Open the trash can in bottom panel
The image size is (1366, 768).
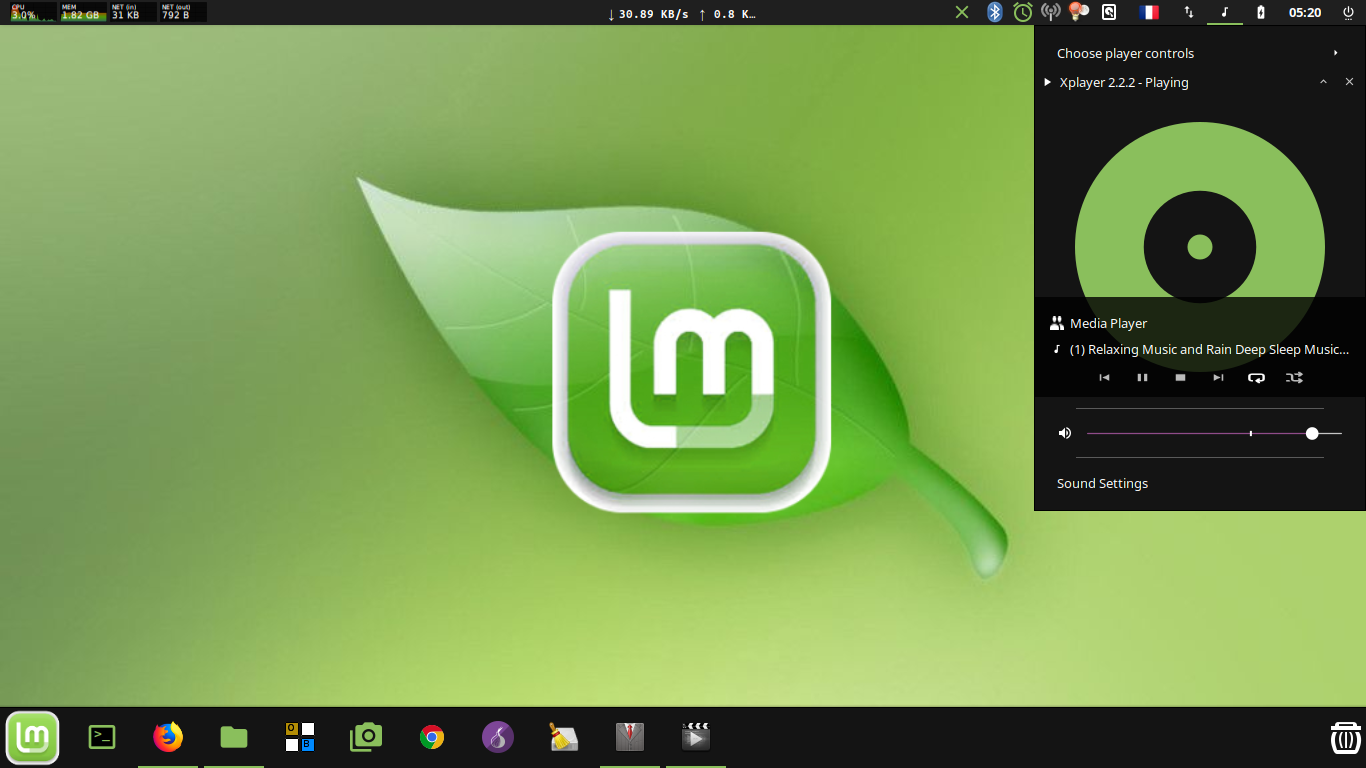pos(1346,737)
